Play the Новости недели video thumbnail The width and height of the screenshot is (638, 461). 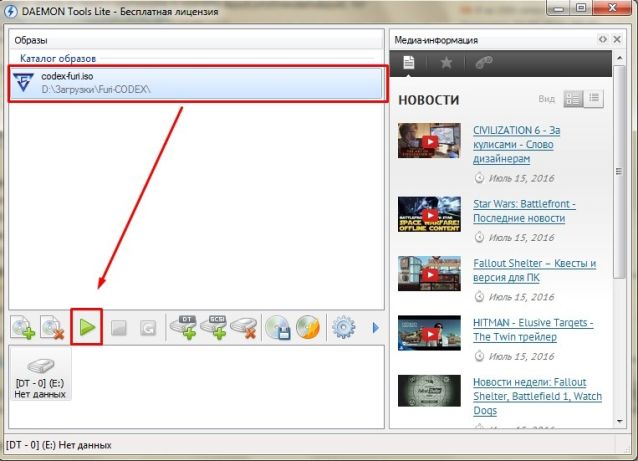pos(429,391)
